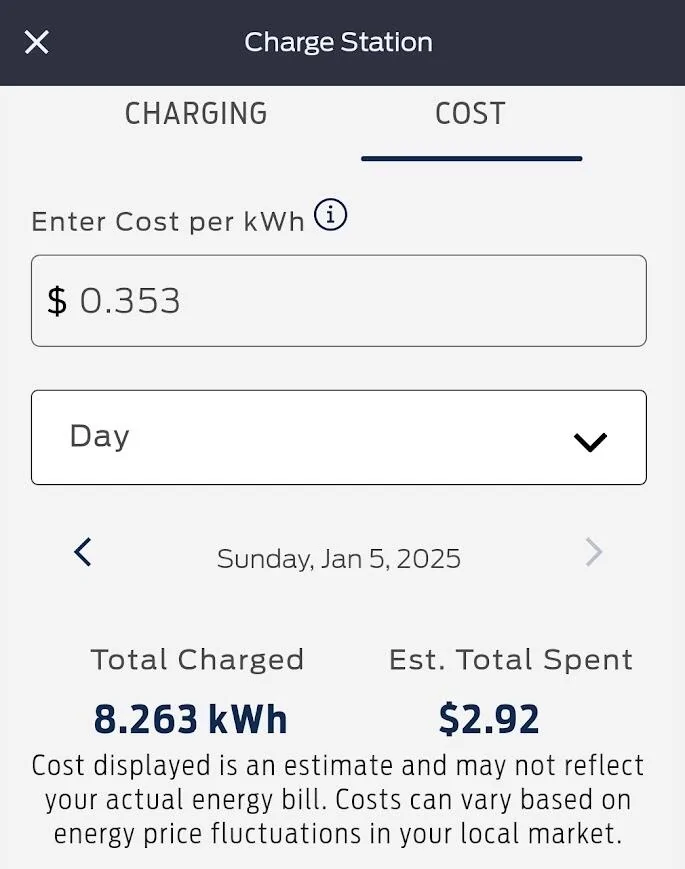Viewport: 685px width, 869px height.
Task: Tap the Charge Station header title
Action: 338,42
